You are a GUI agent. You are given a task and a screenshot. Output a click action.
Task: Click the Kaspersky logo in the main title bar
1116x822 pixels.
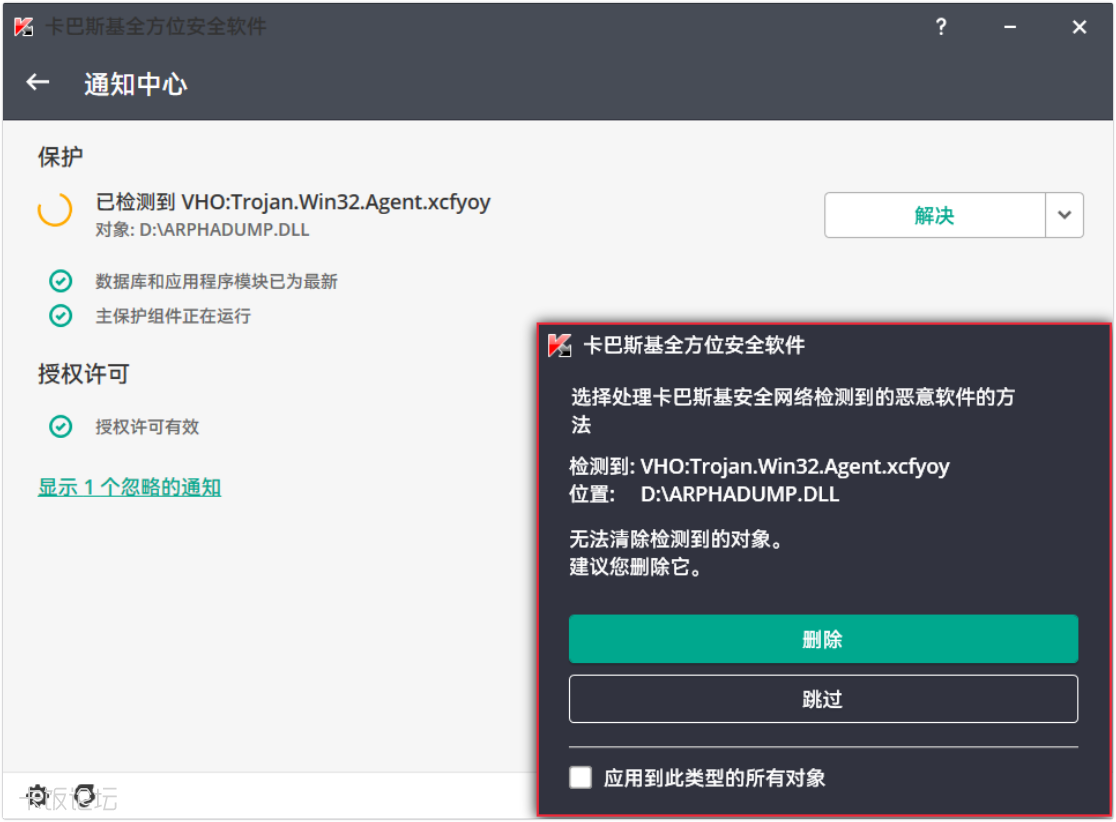click(x=23, y=27)
